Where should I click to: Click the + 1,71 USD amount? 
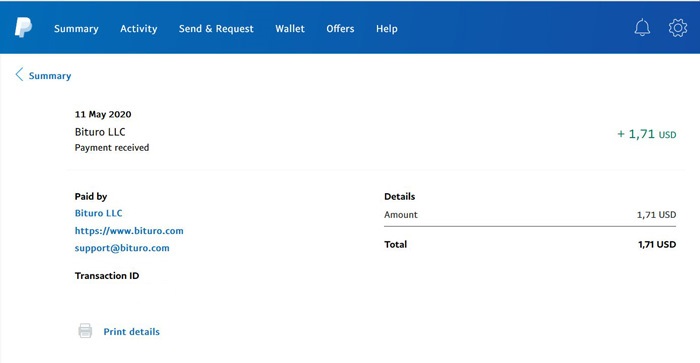coord(646,134)
